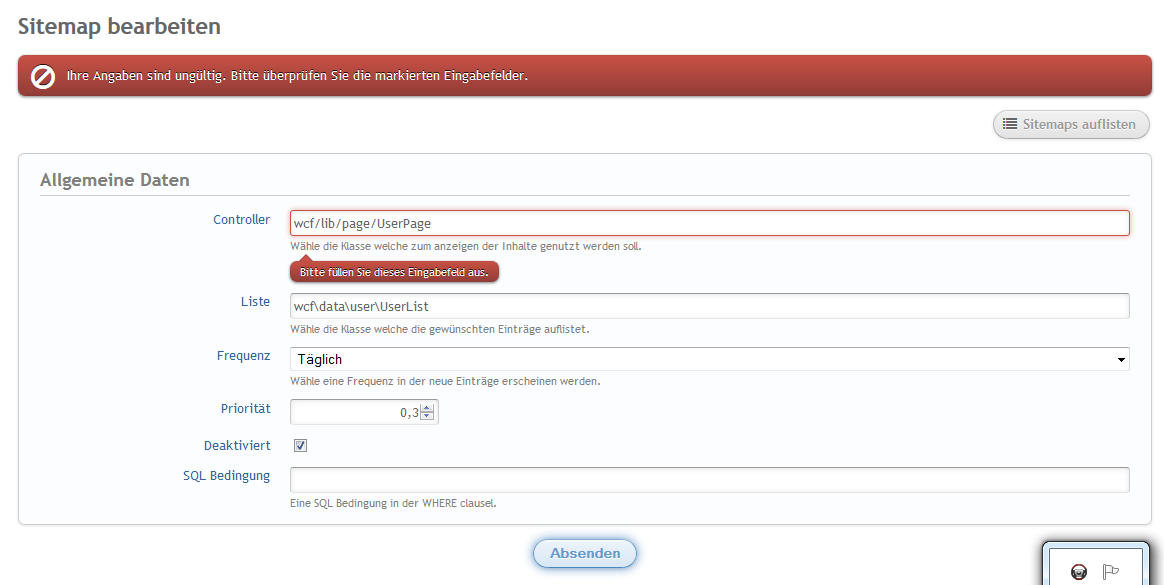Screen dimensions: 1164x585
Task: Submit the form with Absenden
Action: pos(585,553)
